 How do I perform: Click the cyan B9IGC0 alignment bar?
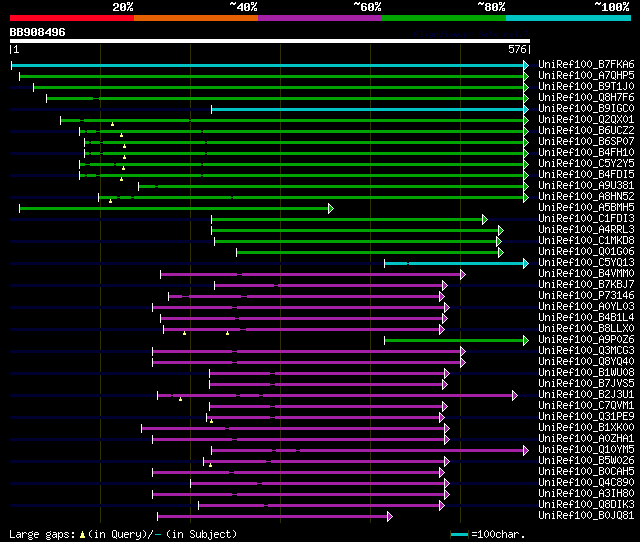click(x=367, y=109)
